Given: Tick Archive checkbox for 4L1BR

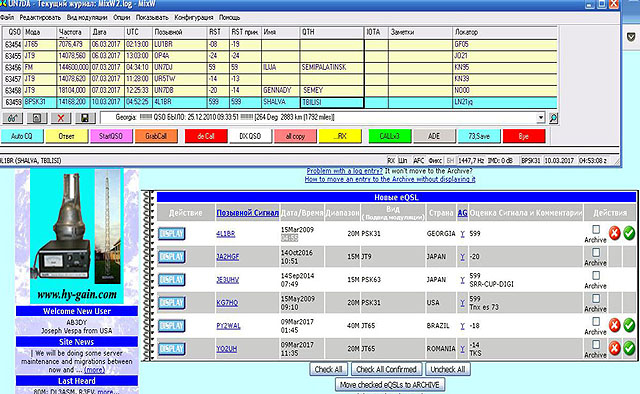Looking at the screenshot, I should pos(596,229).
